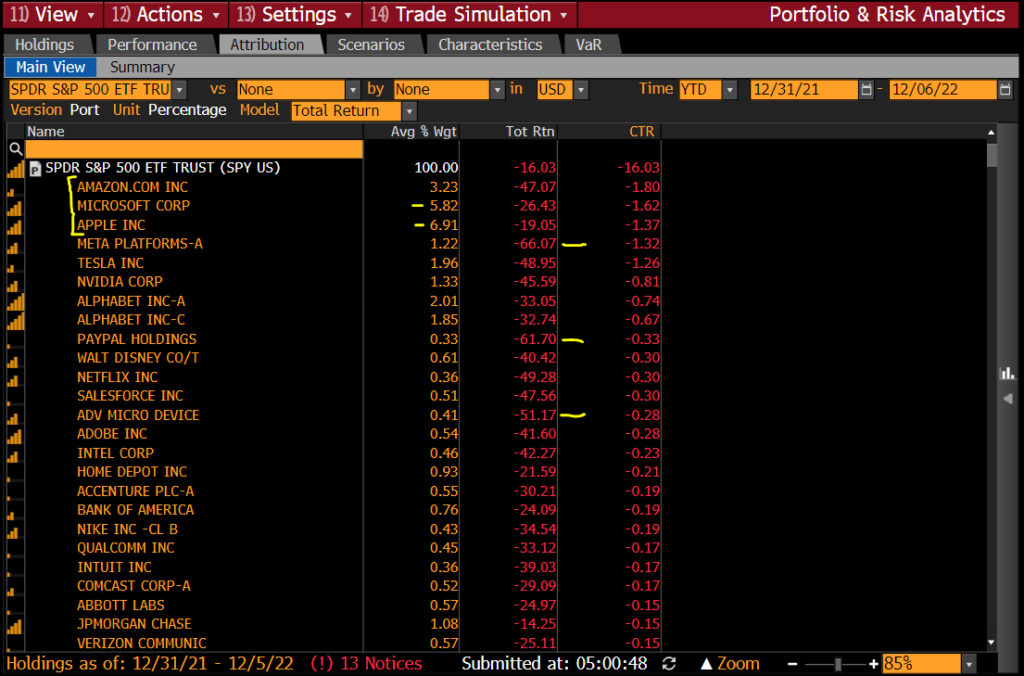Click the portfolio icon beside SPDR S&P 500 ETF TRUST
Viewport: 1024px width, 676px height.
pyautogui.click(x=35, y=169)
